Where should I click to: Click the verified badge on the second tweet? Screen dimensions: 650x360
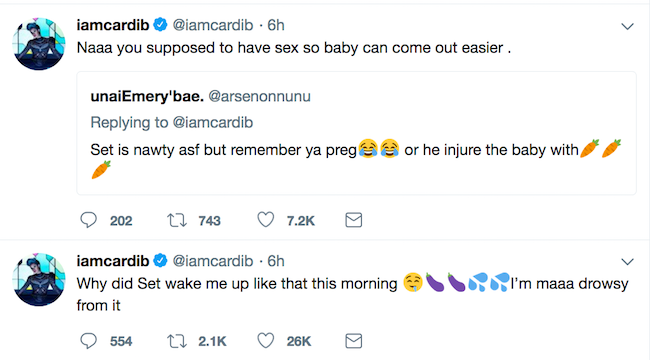click(x=160, y=261)
